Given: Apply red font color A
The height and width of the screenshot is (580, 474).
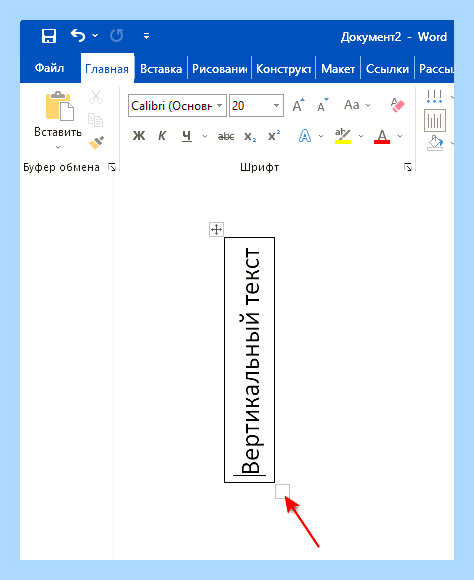Looking at the screenshot, I should coord(382,136).
